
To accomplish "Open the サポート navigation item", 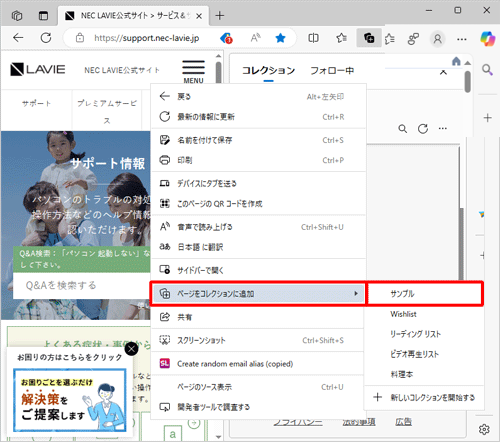I will [36, 103].
